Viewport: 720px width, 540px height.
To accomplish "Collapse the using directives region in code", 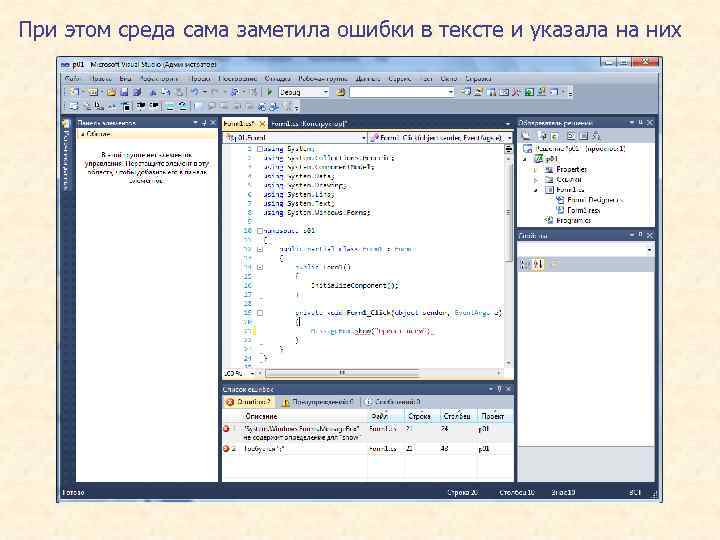I will [260, 149].
